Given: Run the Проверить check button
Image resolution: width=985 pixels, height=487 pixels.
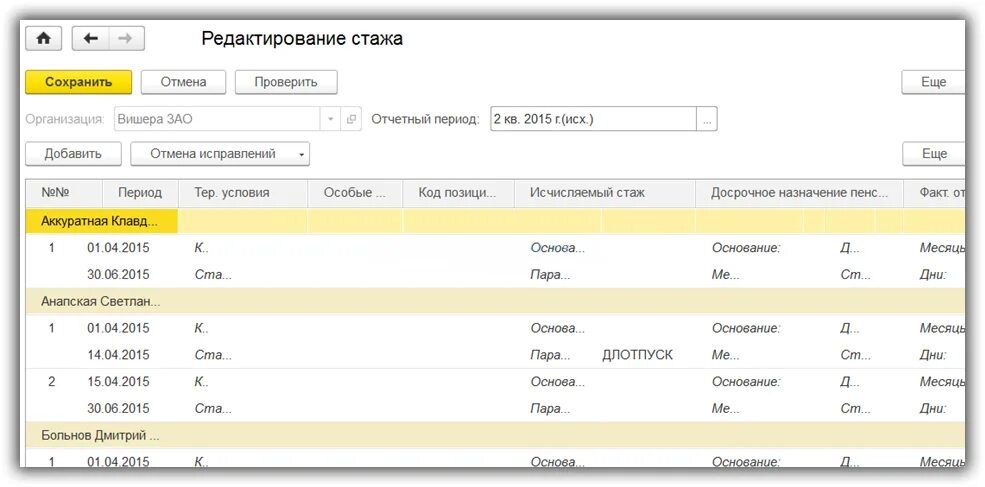Looking at the screenshot, I should point(286,82).
